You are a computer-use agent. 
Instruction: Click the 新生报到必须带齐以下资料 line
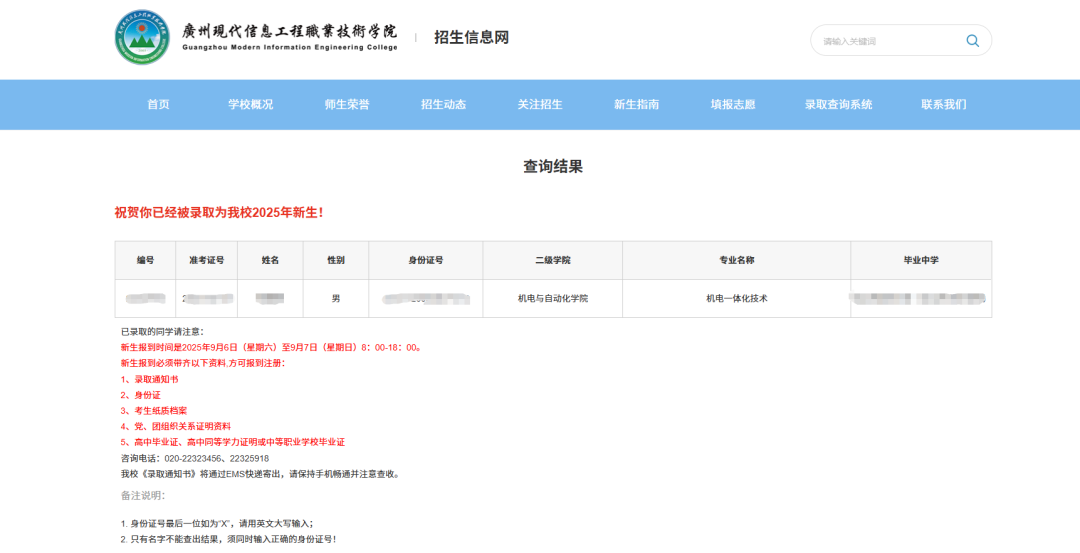click(x=202, y=364)
